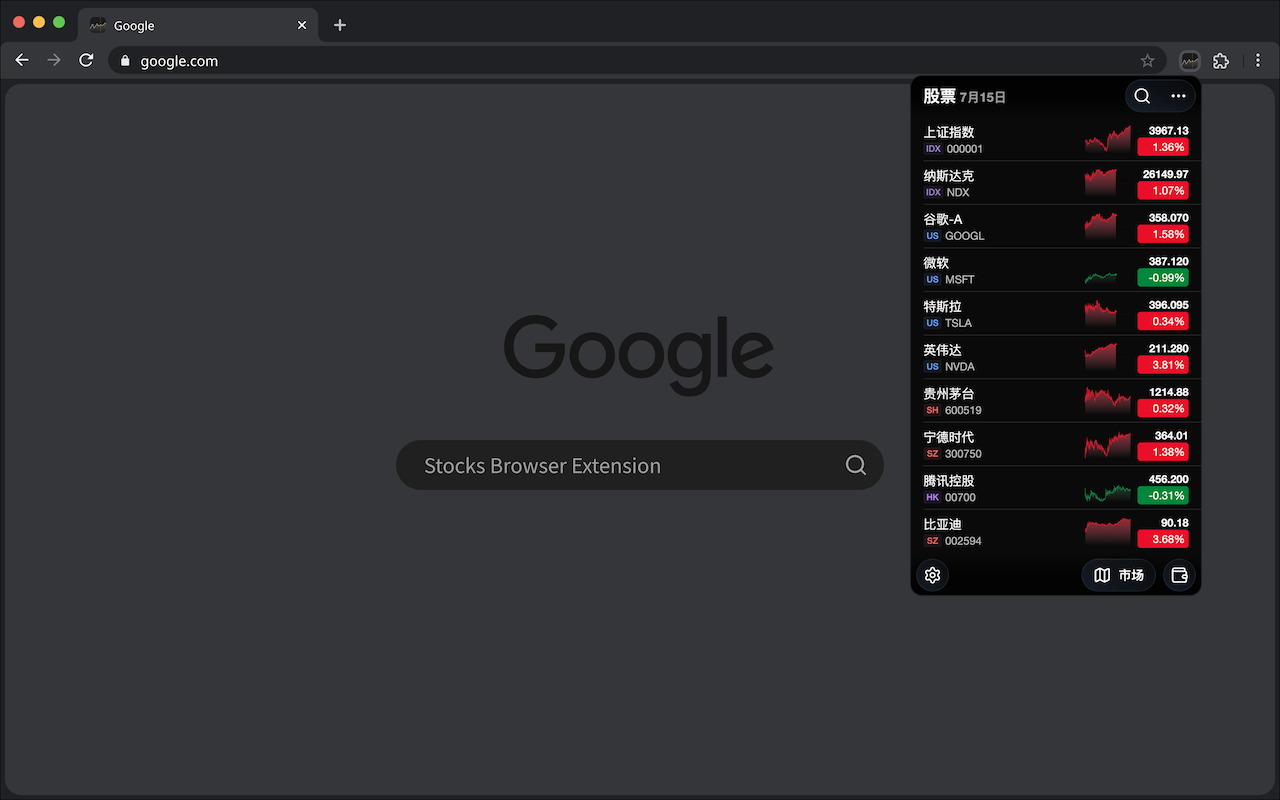Open the wallet portfolio icon
This screenshot has width=1280, height=800.
coord(1179,575)
